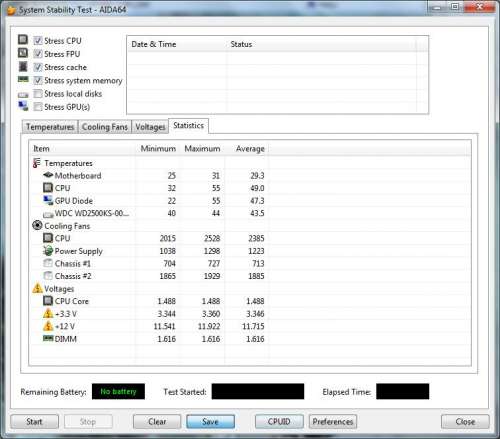This screenshot has width=500, height=439.
Task: Uncheck the Stress cache checkbox
Action: 38,67
